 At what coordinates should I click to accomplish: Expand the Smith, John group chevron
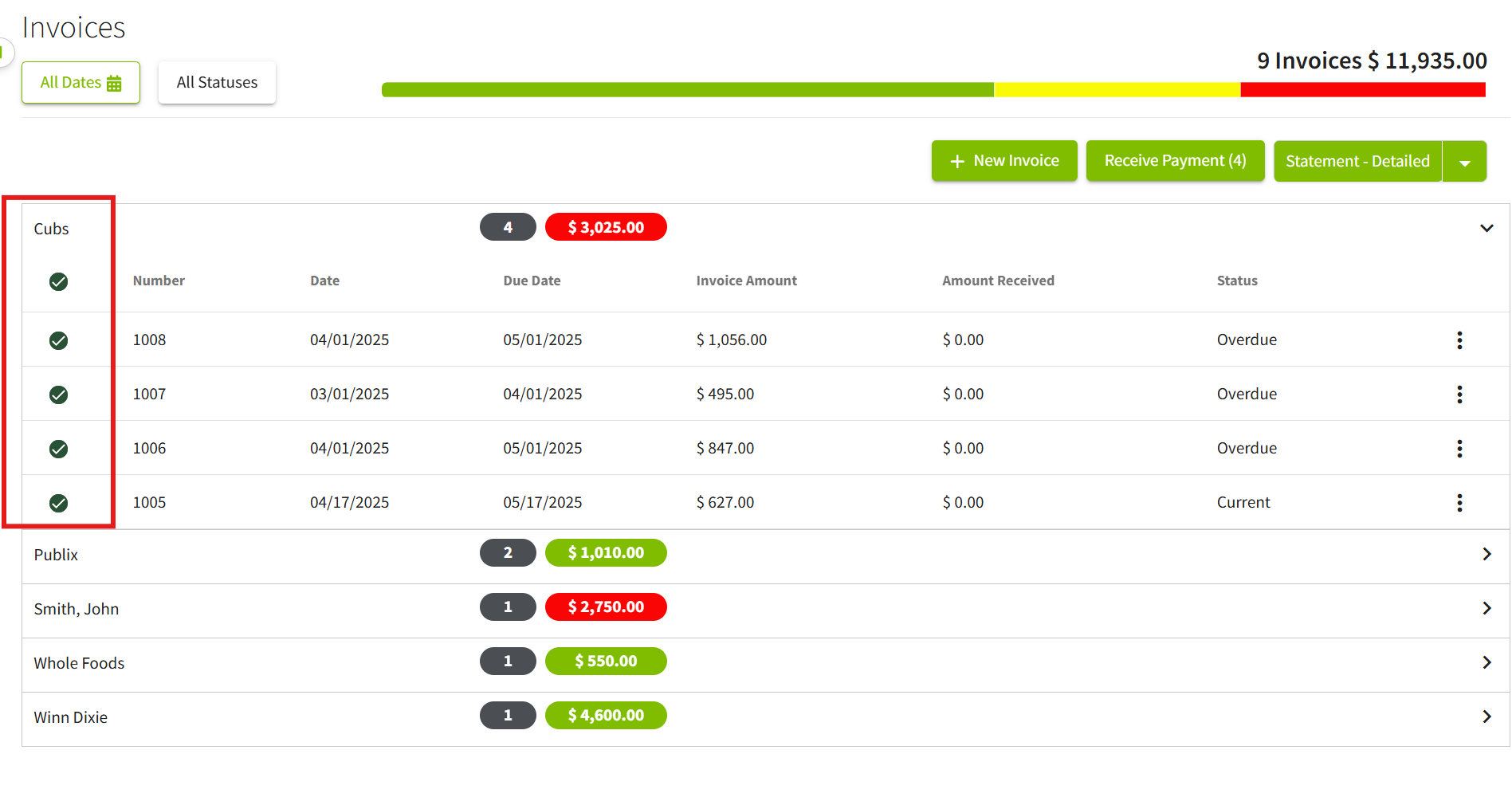[x=1486, y=608]
